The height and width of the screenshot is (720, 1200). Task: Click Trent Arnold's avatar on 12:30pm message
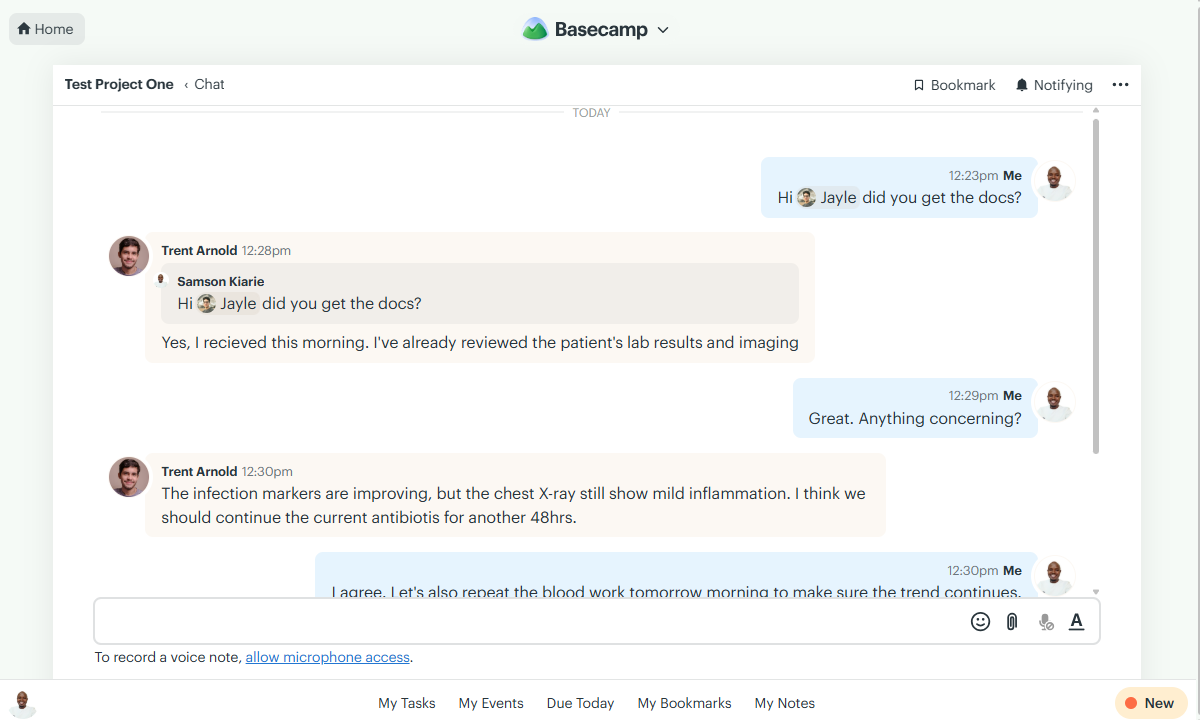pyautogui.click(x=129, y=477)
